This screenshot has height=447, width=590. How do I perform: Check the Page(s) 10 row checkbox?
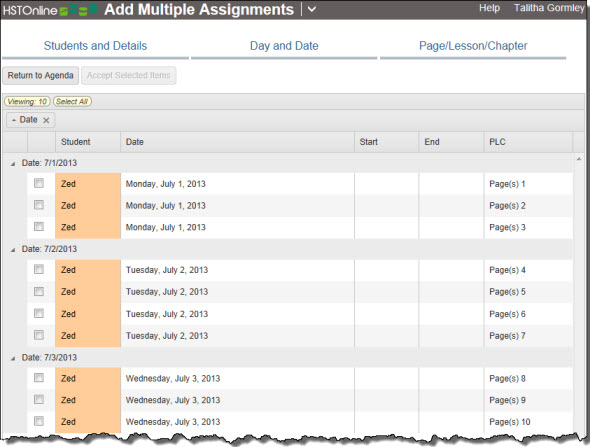pyautogui.click(x=39, y=421)
